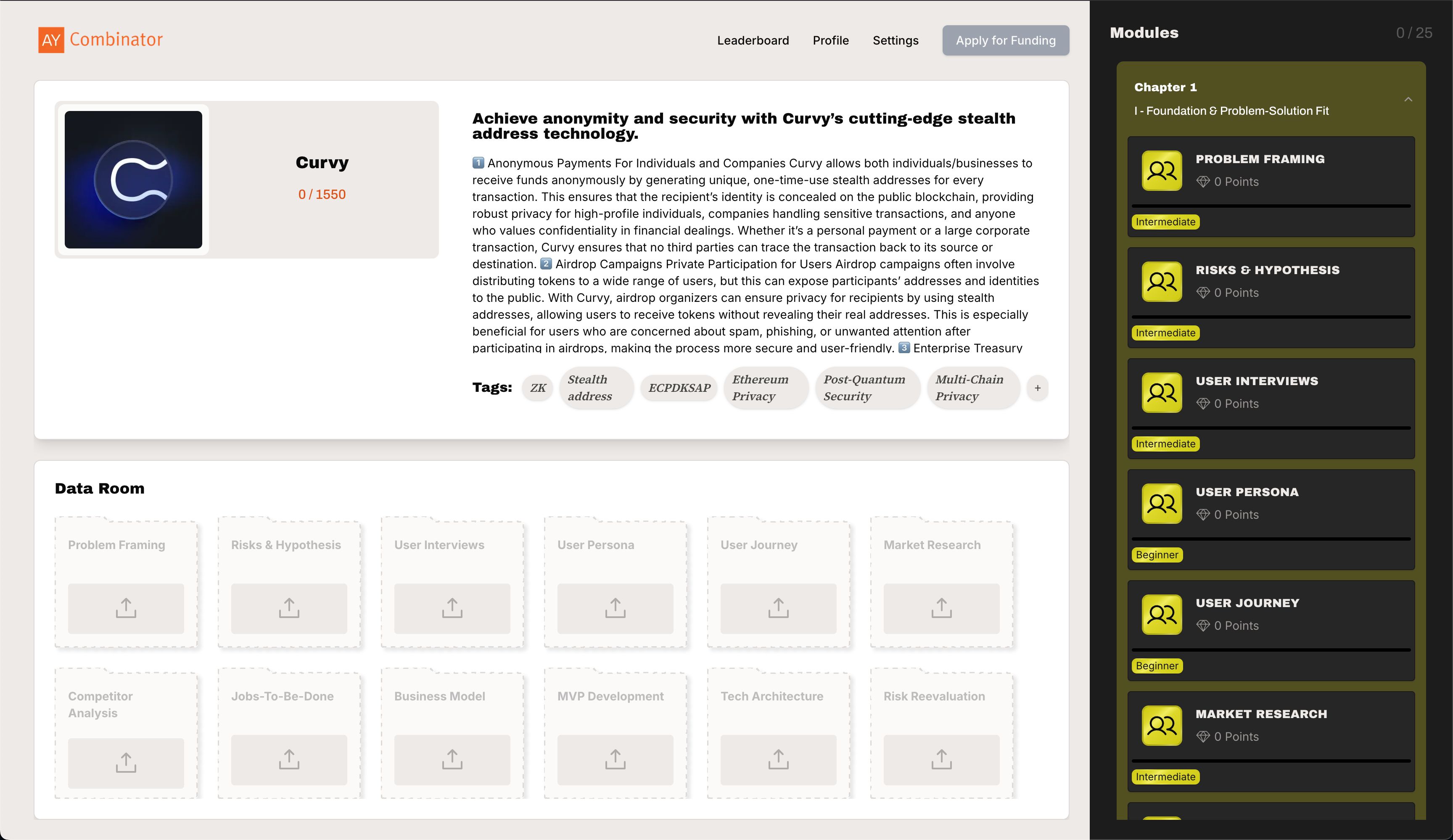This screenshot has height=840, width=1453.
Task: Open the PROBLEM FRAMING module title
Action: click(1260, 159)
